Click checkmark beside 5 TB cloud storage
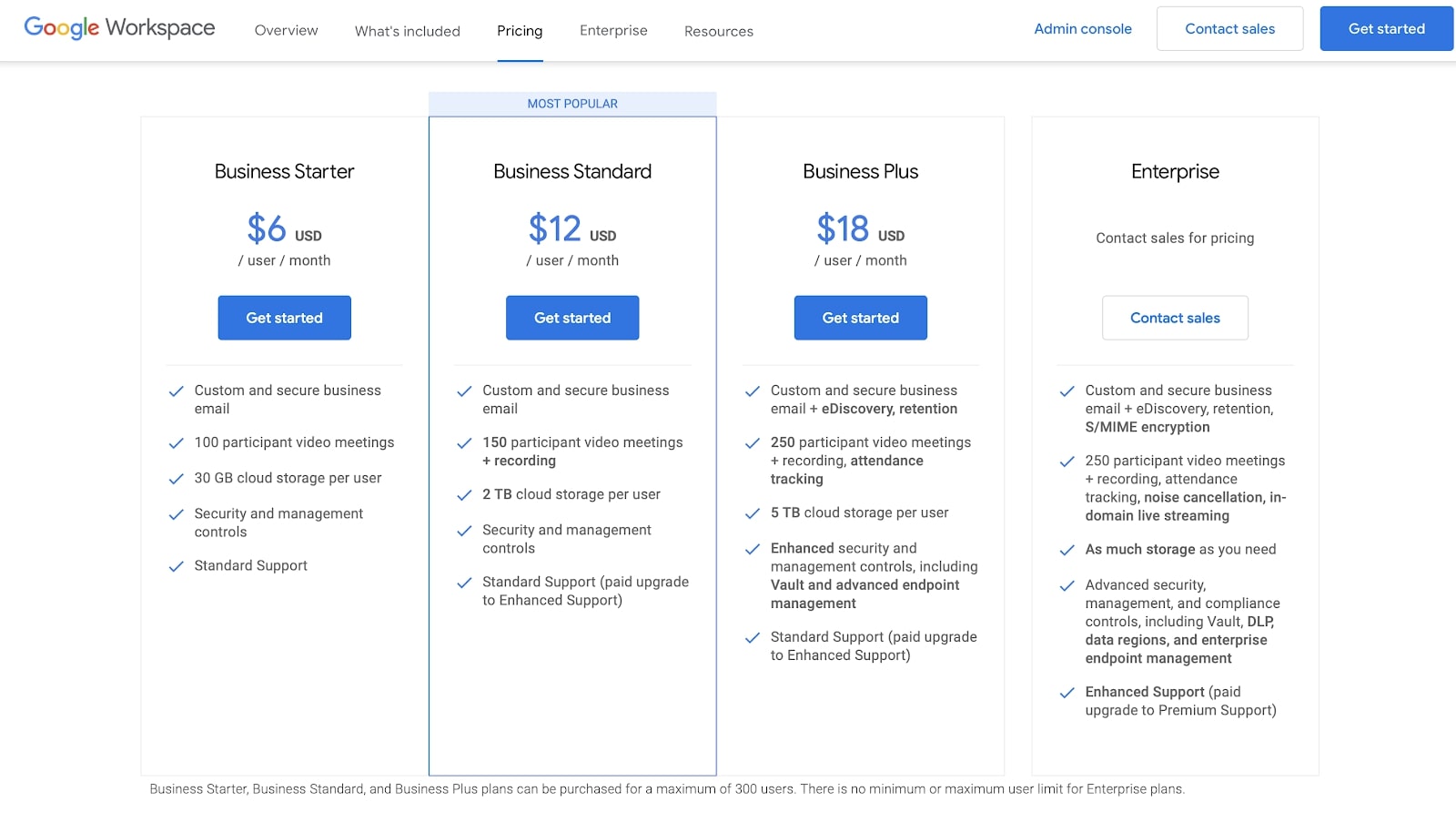 pos(753,513)
